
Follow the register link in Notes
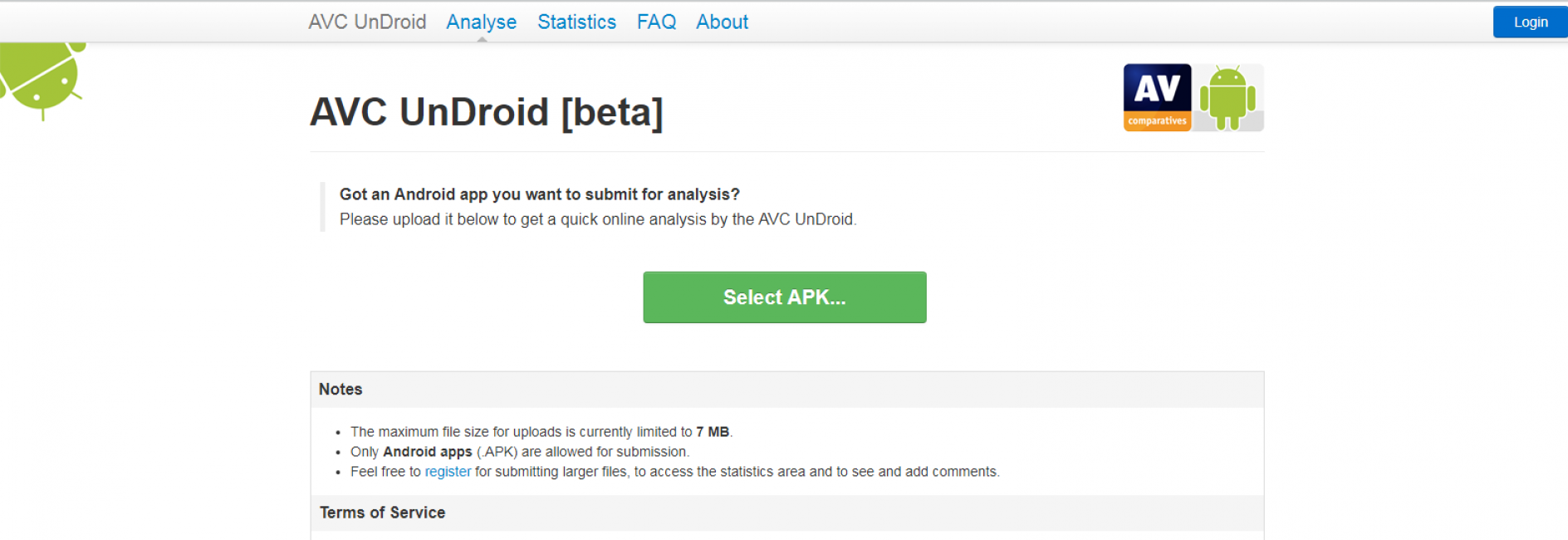448,472
